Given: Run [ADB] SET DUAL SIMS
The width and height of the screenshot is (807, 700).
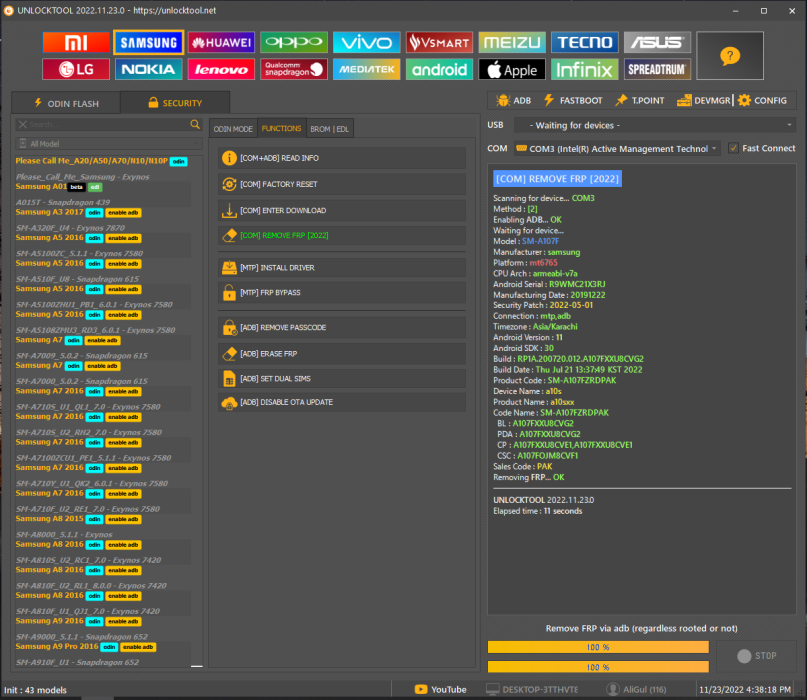Looking at the screenshot, I should click(x=342, y=378).
